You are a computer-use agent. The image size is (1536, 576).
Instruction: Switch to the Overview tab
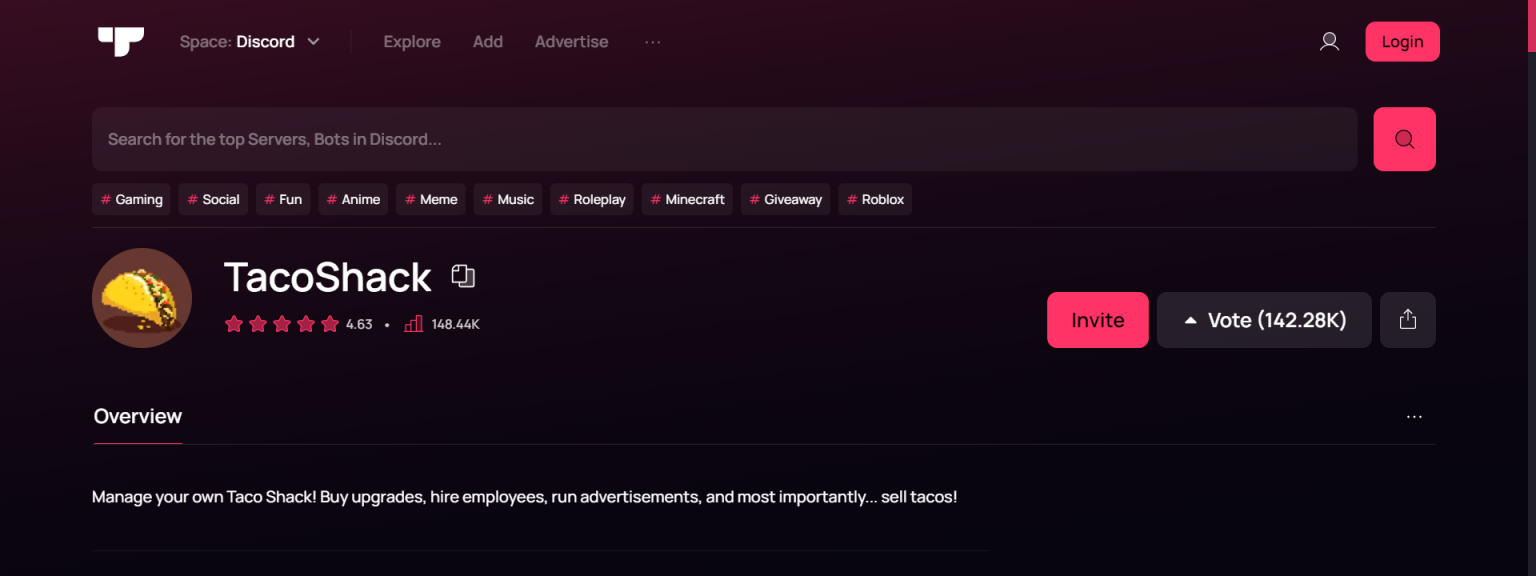point(137,416)
